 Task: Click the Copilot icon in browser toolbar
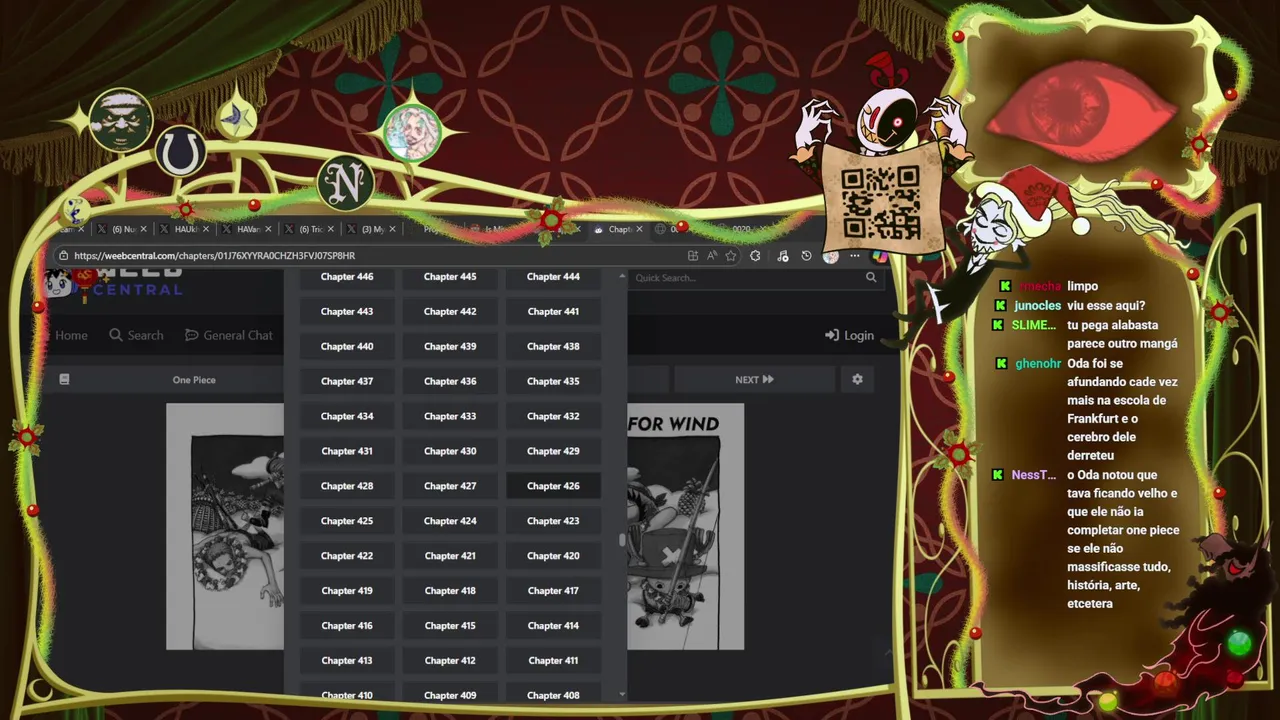click(881, 256)
